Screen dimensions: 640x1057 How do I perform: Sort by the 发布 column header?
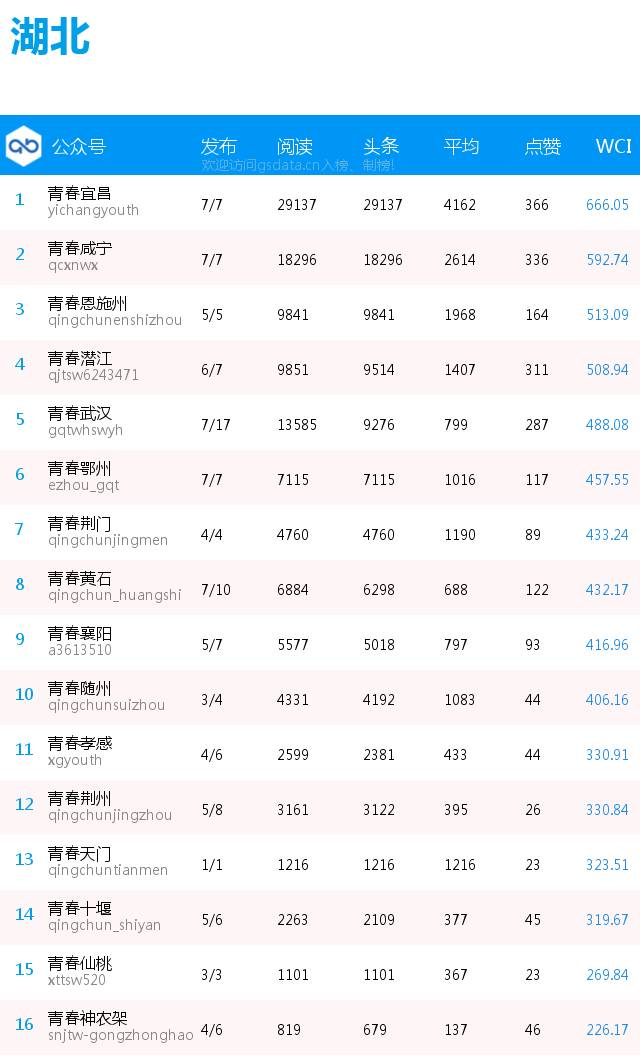pyautogui.click(x=219, y=146)
